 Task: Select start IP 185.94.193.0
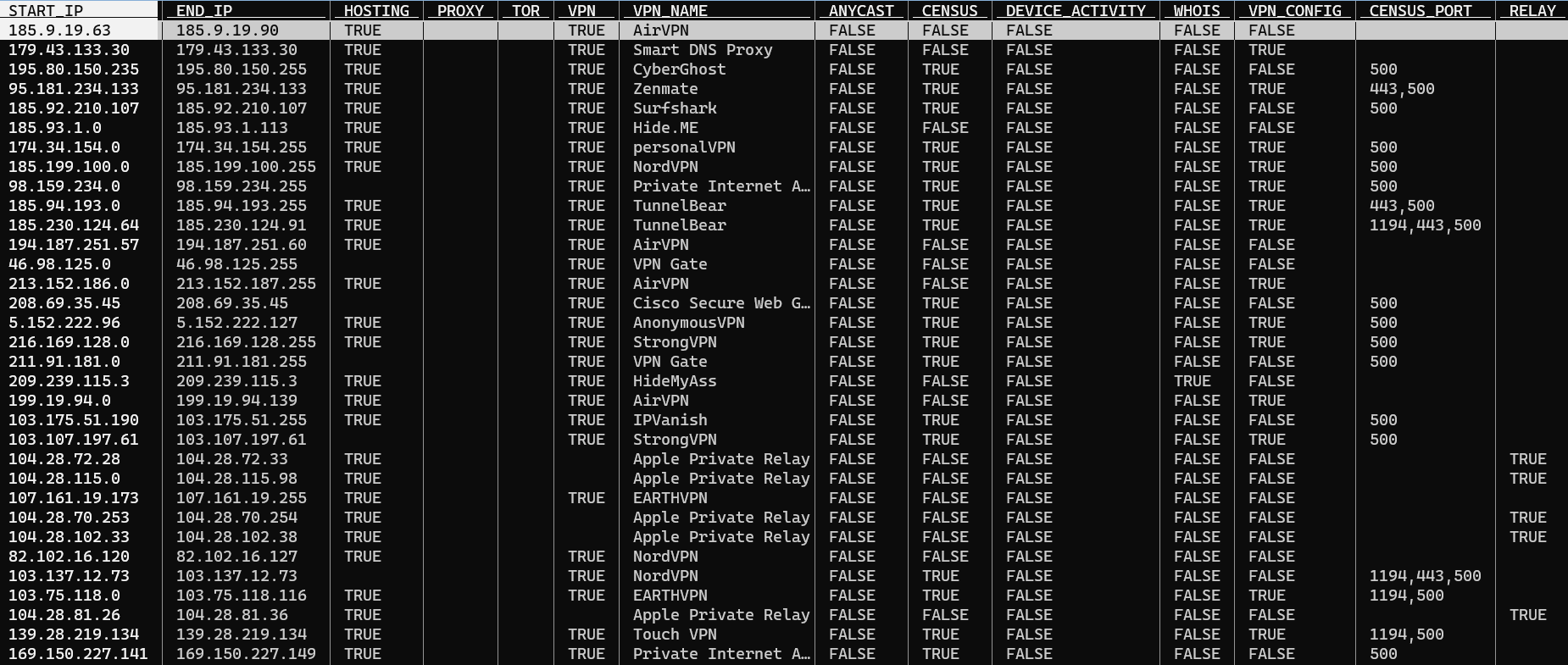click(x=64, y=206)
